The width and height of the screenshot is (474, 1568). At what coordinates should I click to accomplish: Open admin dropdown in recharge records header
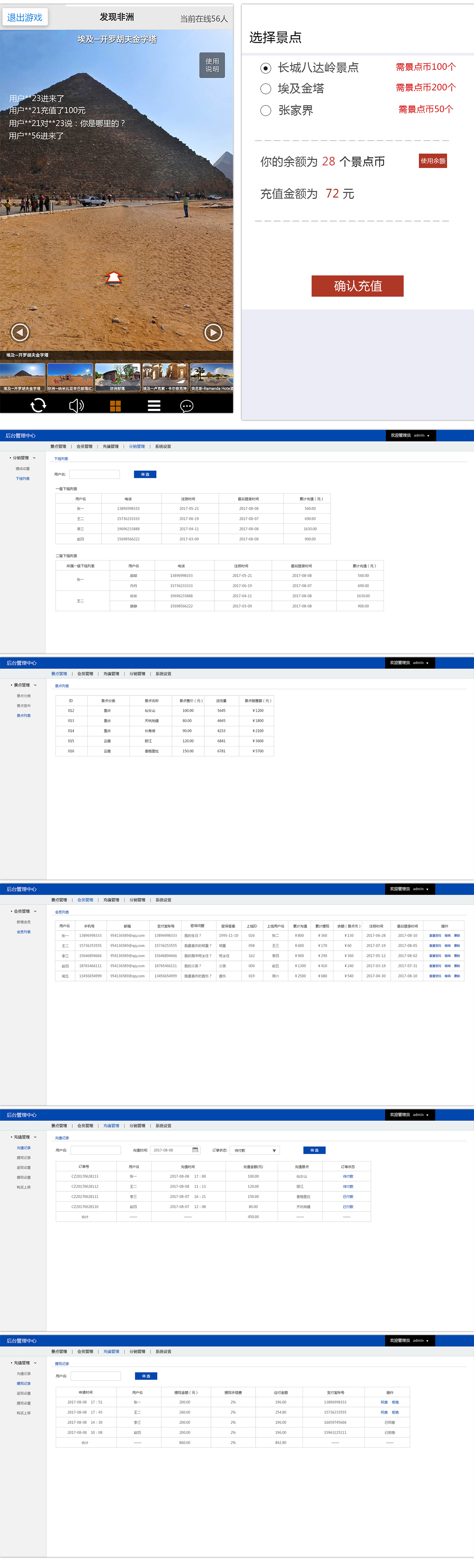coord(427,1115)
